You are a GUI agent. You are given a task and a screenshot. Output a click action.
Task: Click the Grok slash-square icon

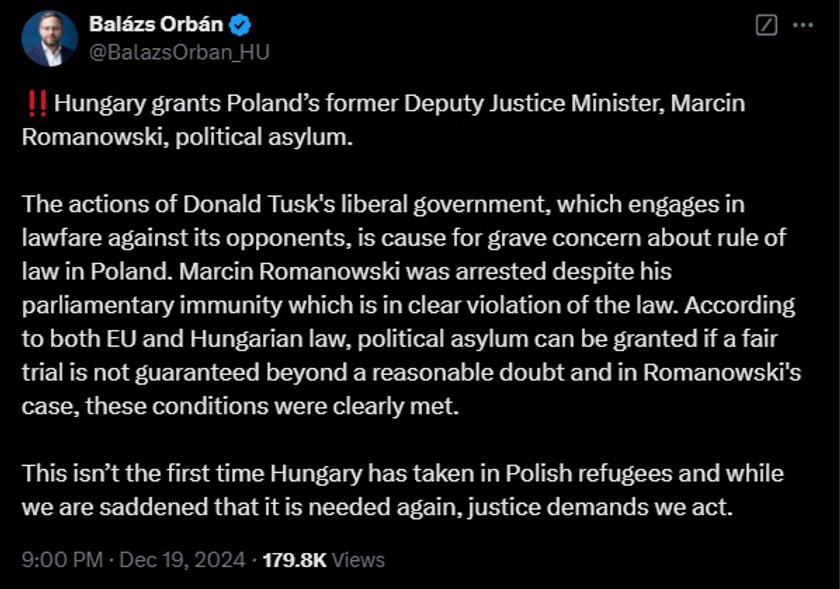point(766,25)
